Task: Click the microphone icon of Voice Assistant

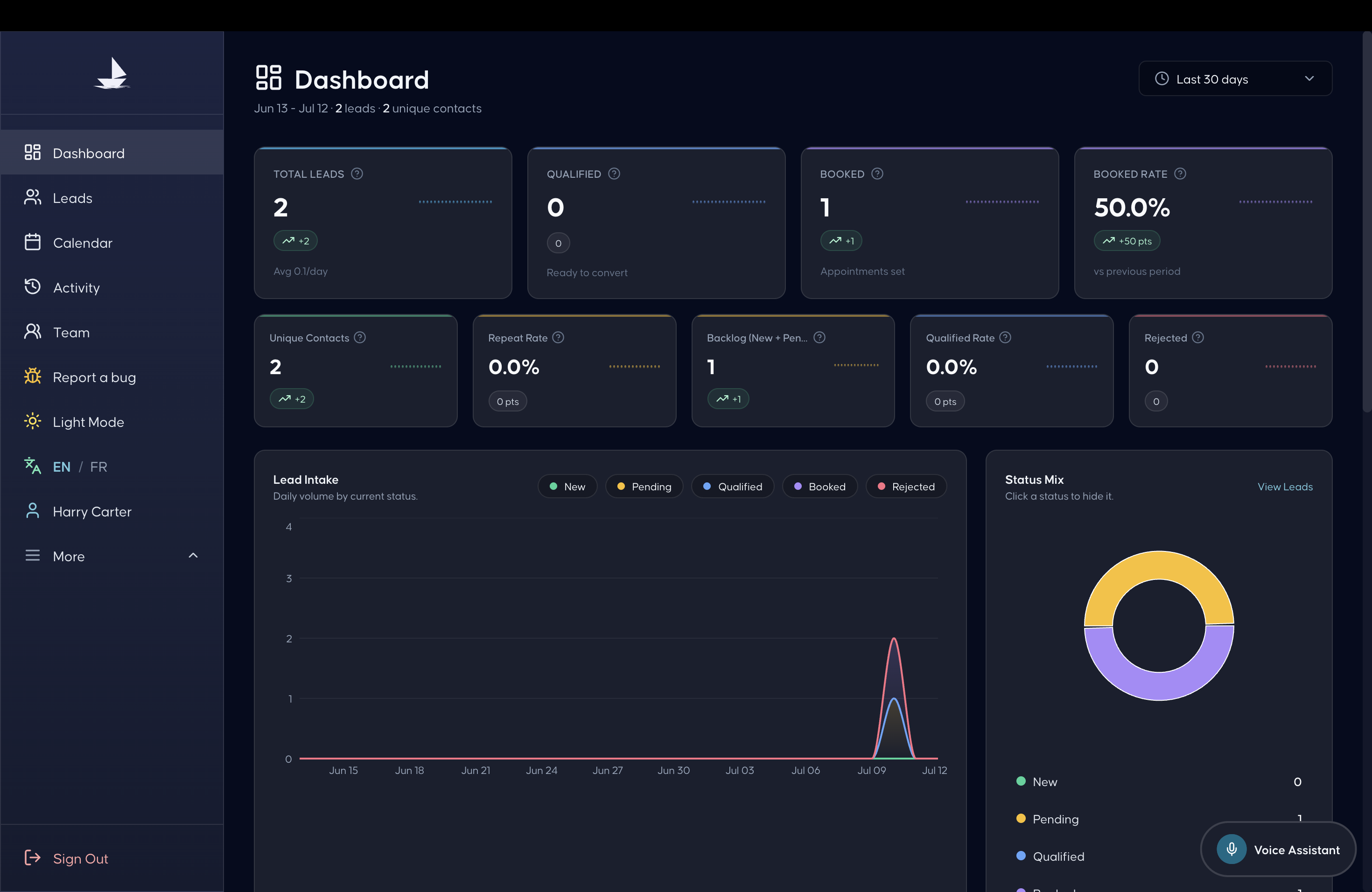Action: (1232, 850)
